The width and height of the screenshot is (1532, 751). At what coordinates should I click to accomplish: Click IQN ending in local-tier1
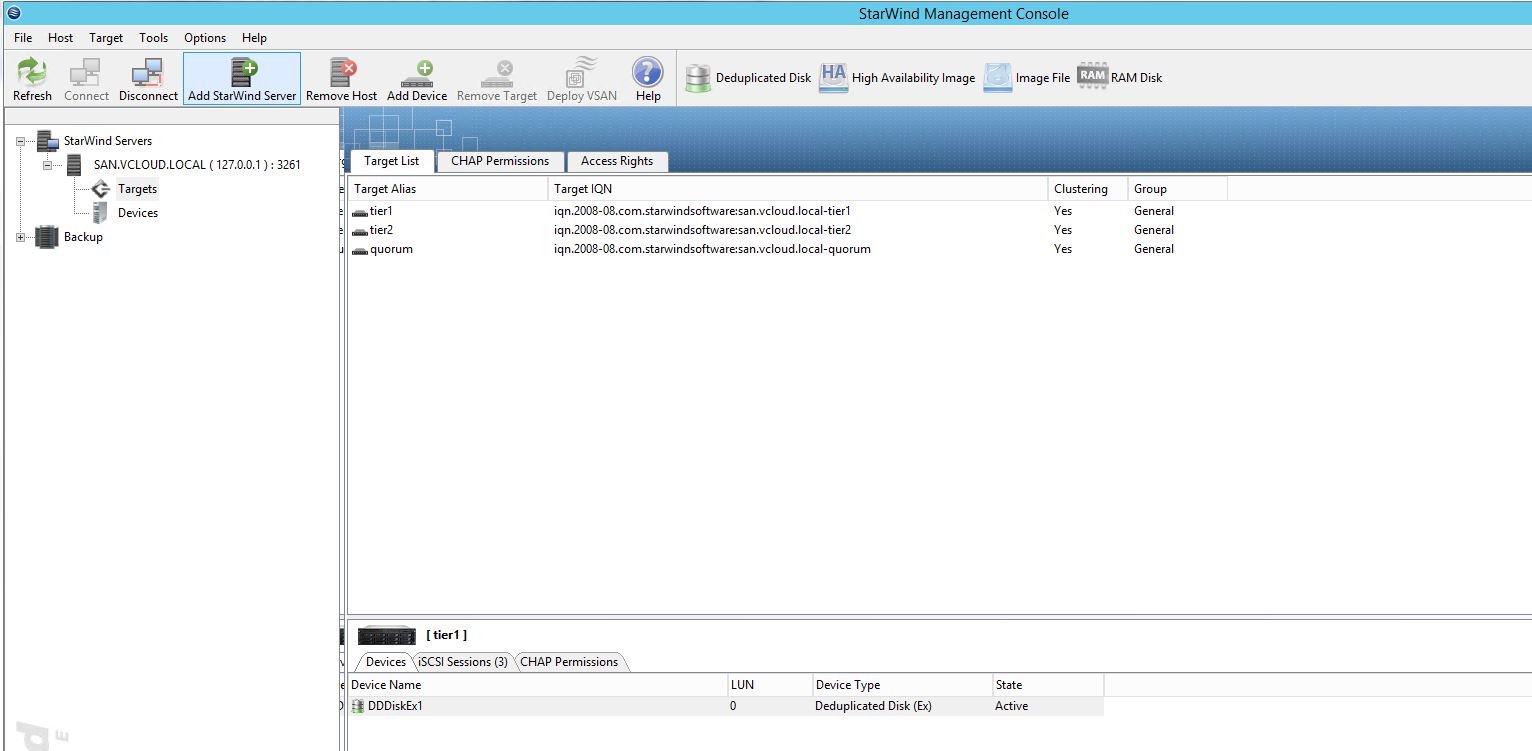click(702, 211)
